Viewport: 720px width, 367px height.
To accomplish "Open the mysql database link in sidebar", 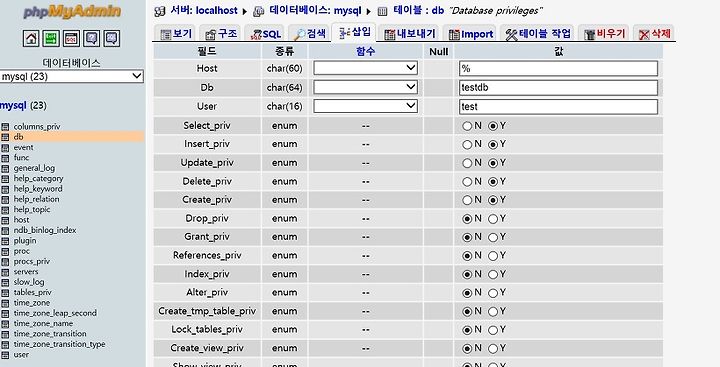I will click(x=13, y=106).
